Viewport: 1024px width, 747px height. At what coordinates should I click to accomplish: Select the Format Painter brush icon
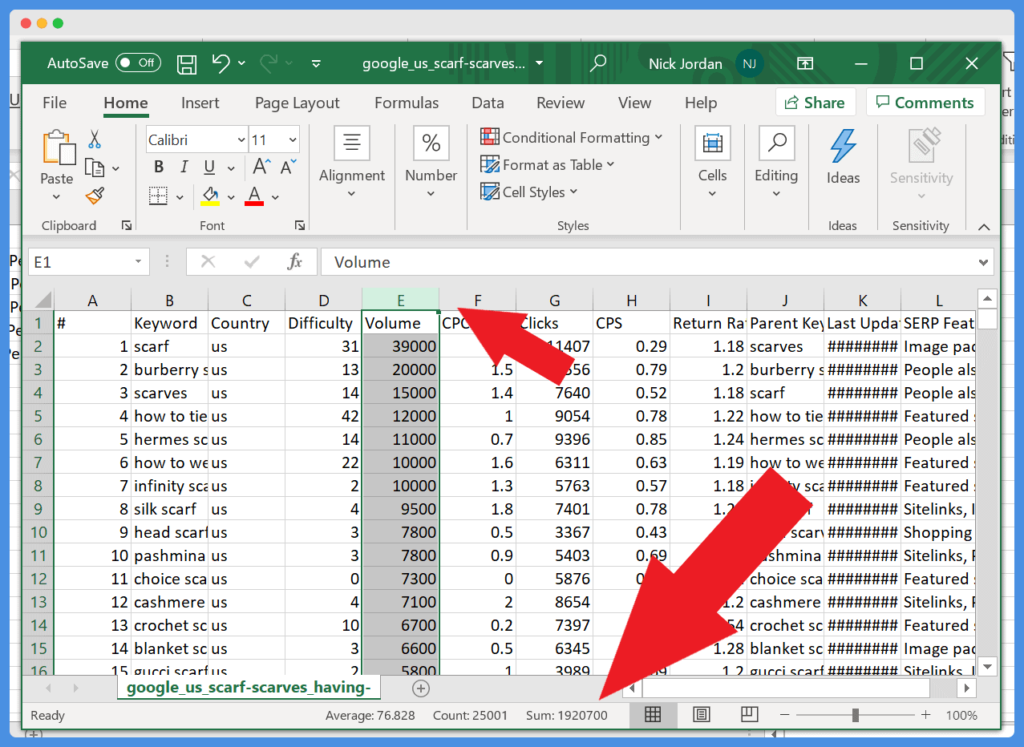click(95, 195)
